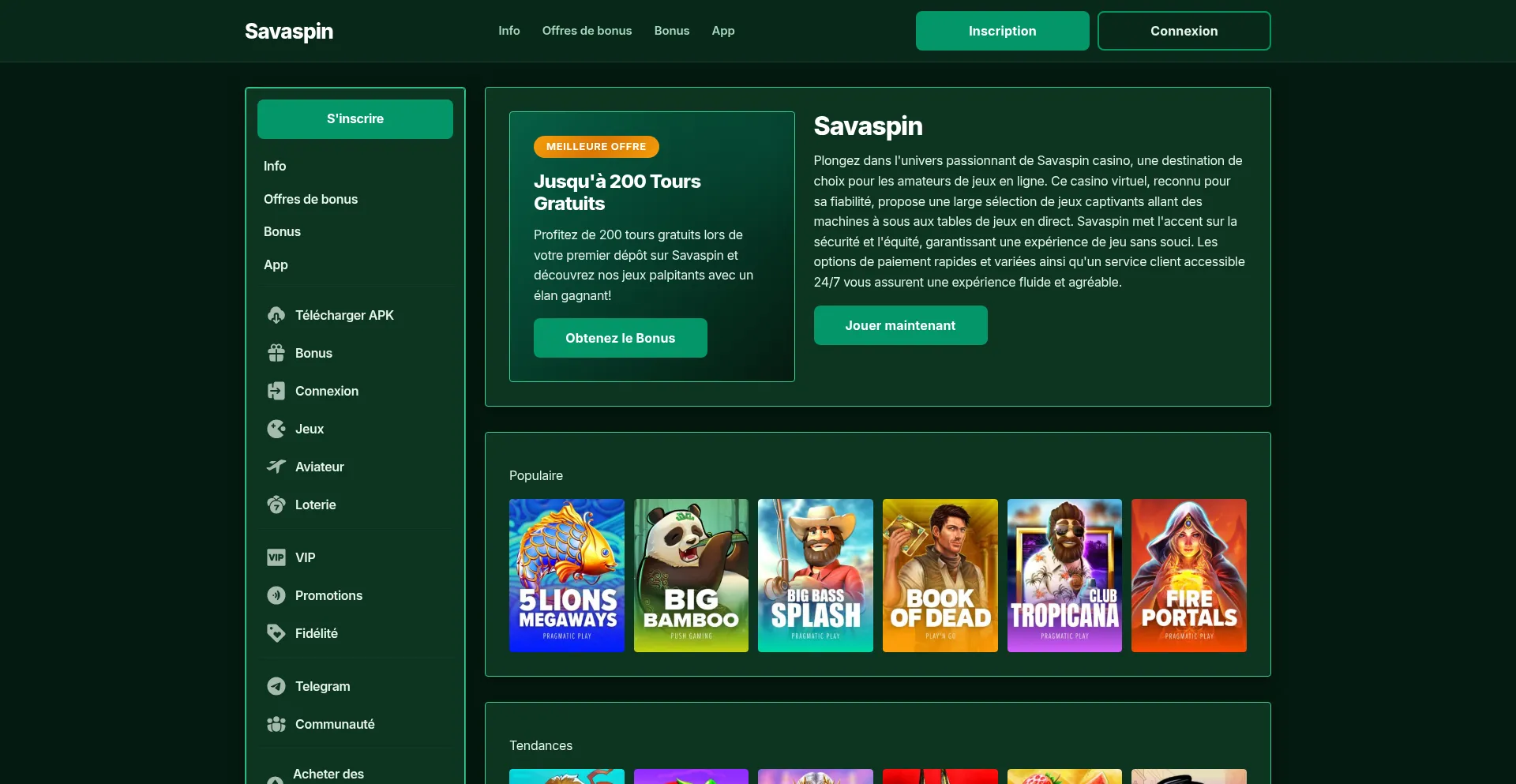Click the Connexion button in header

coord(1184,31)
